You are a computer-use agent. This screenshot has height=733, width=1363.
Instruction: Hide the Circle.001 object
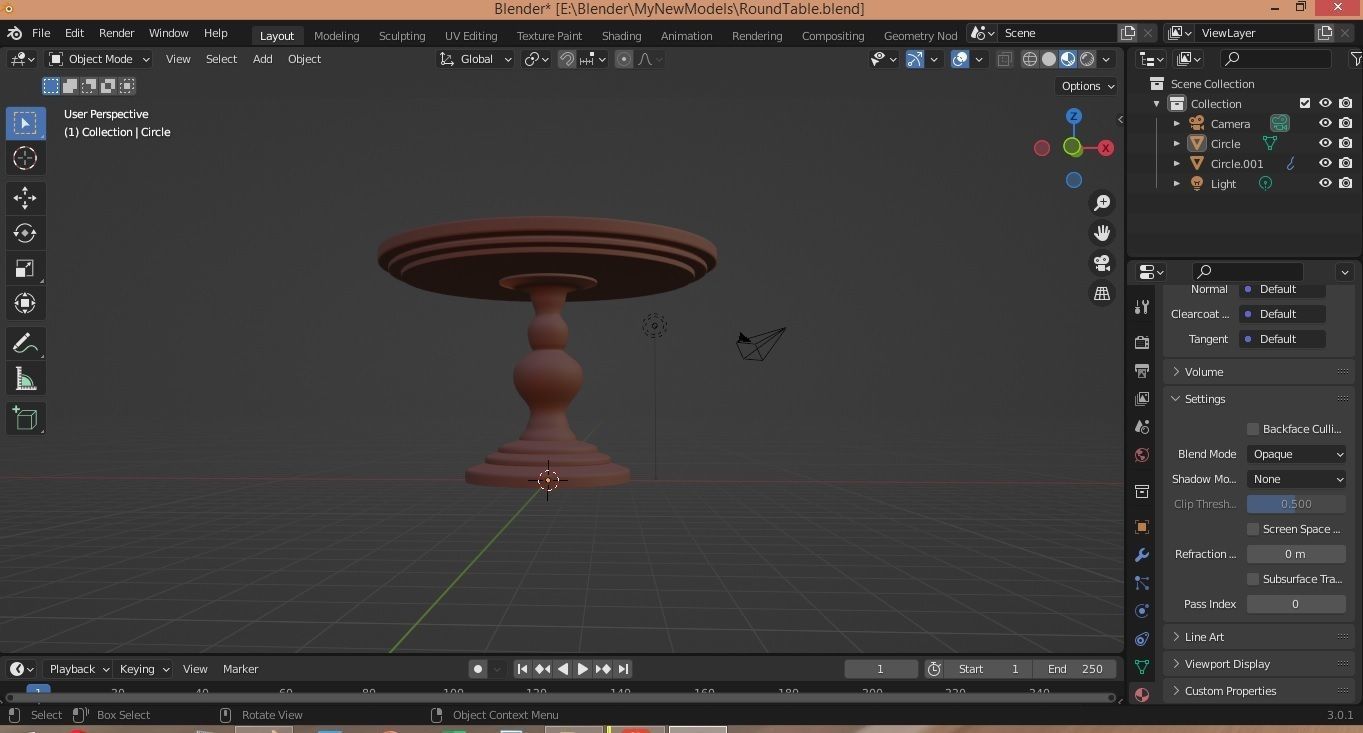click(x=1325, y=163)
